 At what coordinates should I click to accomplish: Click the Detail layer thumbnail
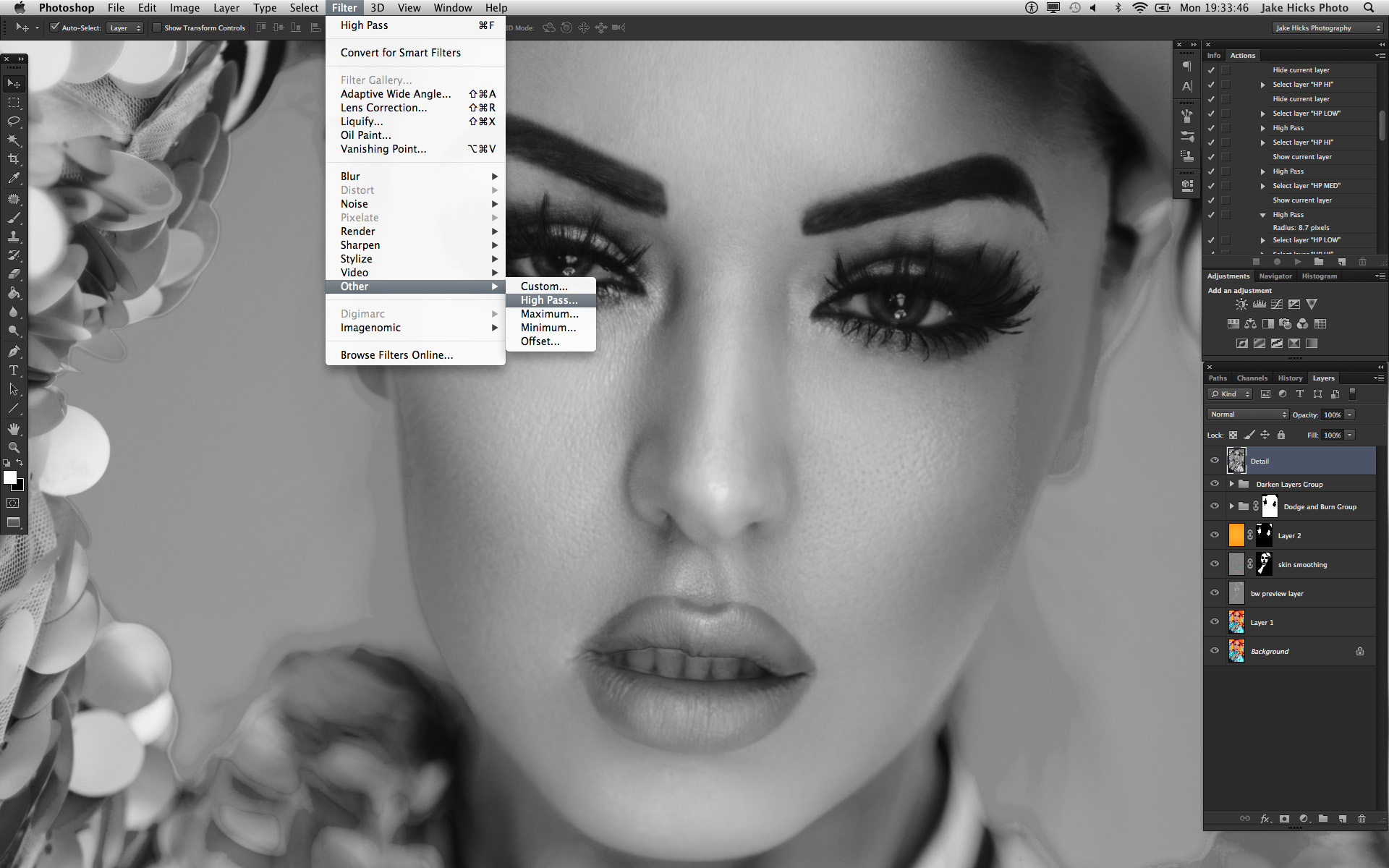click(x=1236, y=461)
